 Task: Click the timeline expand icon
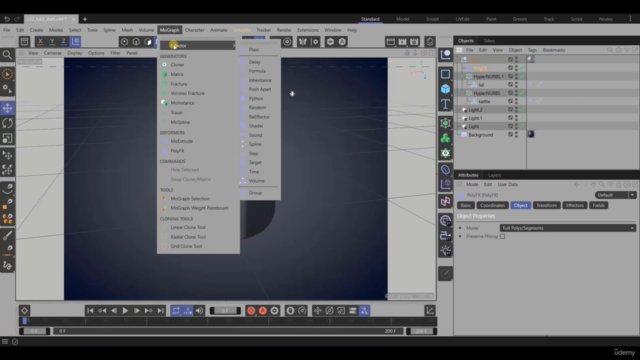click(430, 311)
